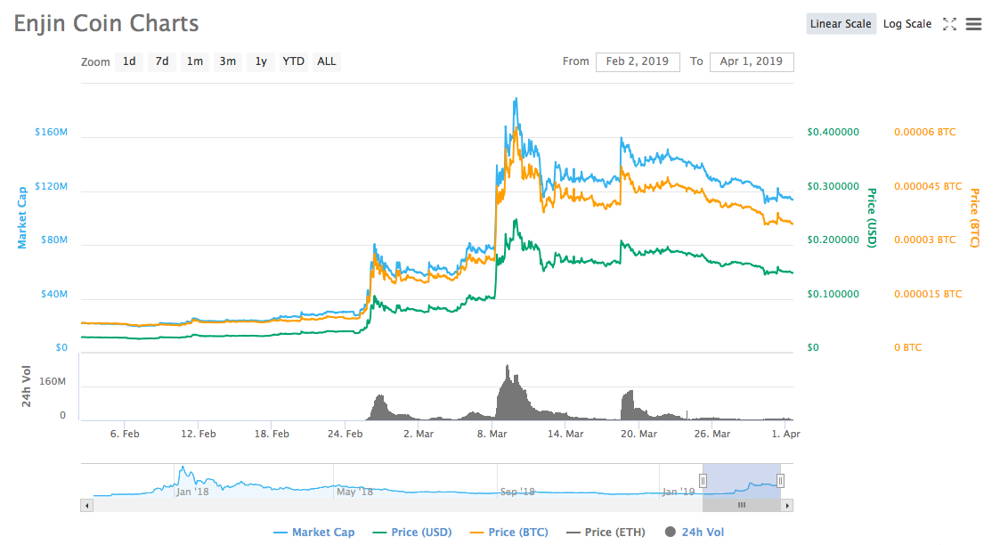Click the 8. Mar date label

coord(492,433)
